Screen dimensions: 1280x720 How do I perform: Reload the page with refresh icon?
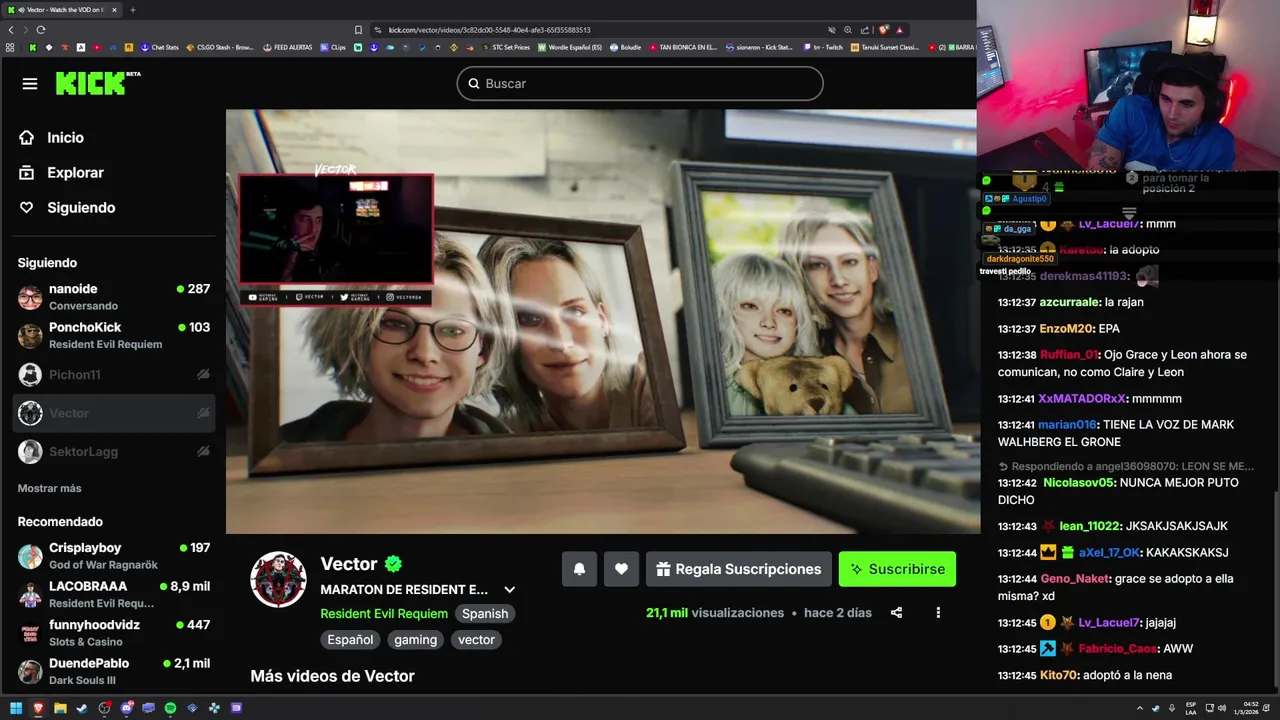(x=41, y=30)
